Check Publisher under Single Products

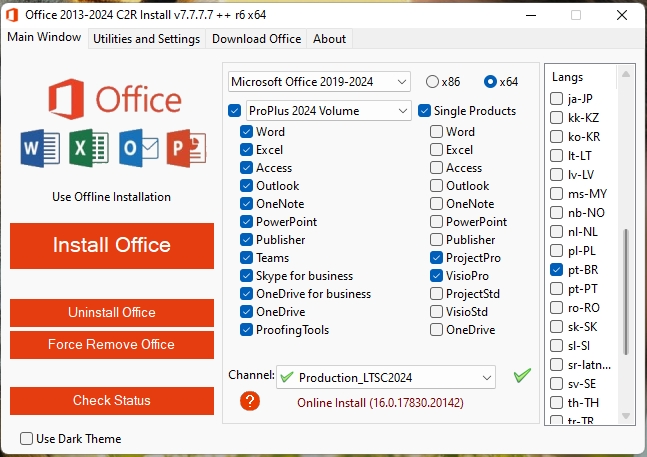pyautogui.click(x=436, y=240)
